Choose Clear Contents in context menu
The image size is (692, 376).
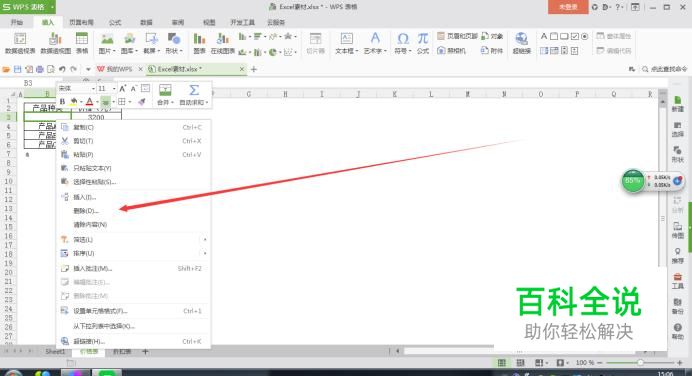point(133,225)
